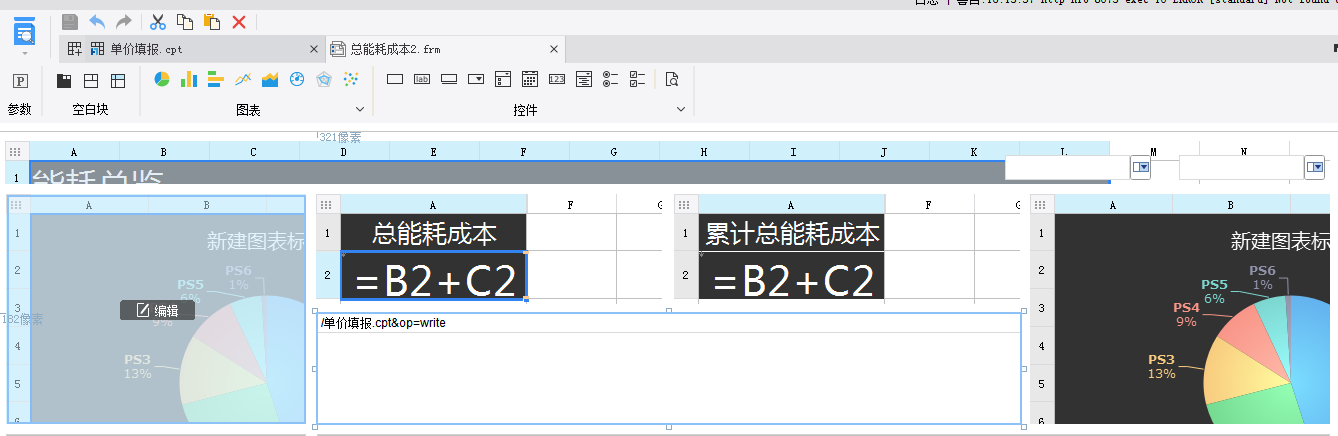Insert a gauge meter chart
This screenshot has width=1338, height=436.
(297, 79)
